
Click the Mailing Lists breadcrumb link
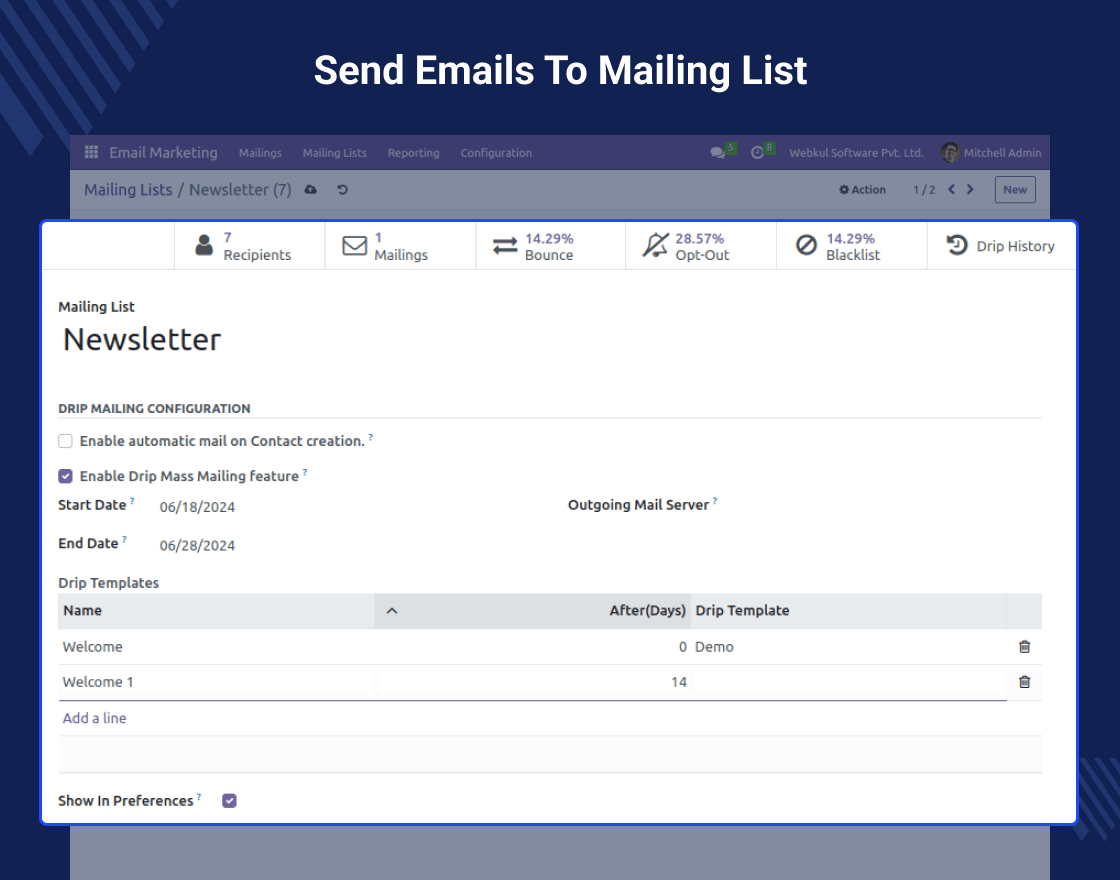pyautogui.click(x=129, y=190)
